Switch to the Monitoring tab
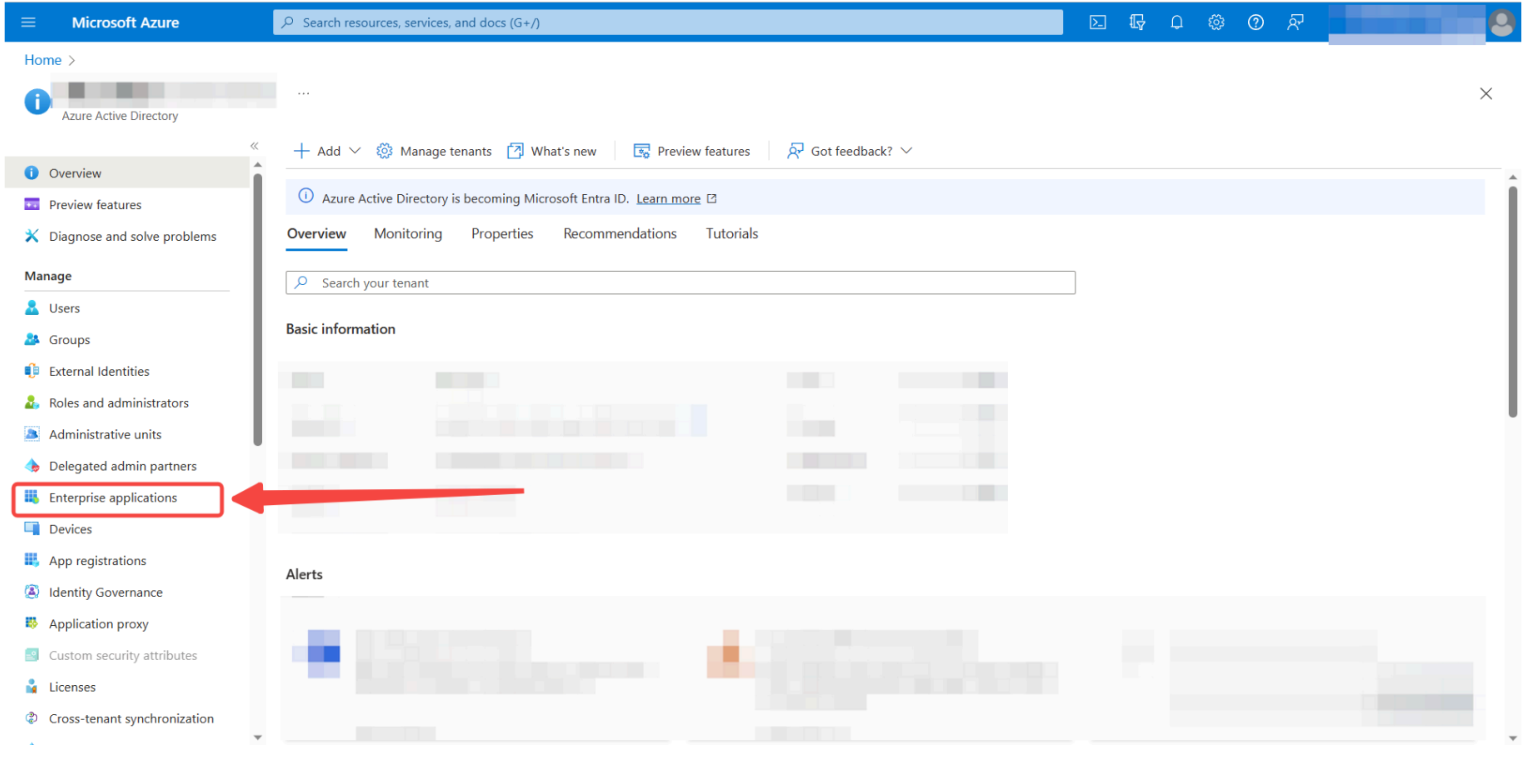 coord(408,234)
